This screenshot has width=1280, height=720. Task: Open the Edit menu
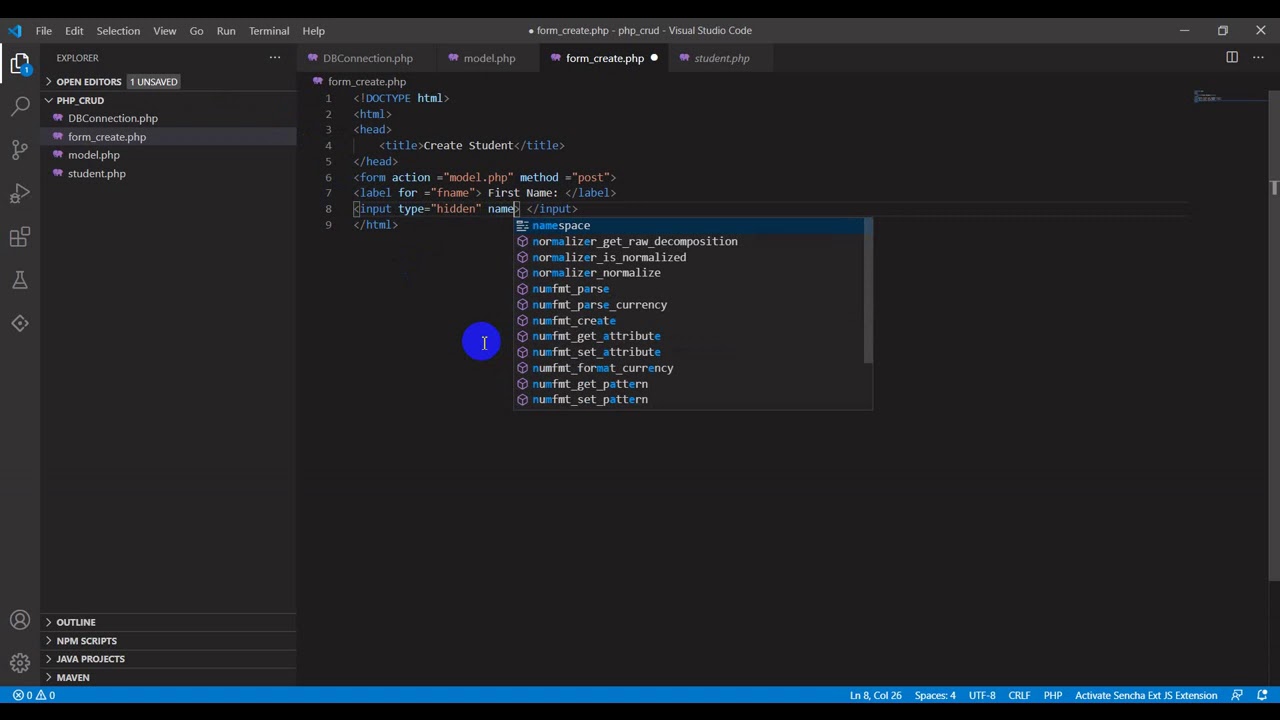pyautogui.click(x=74, y=30)
